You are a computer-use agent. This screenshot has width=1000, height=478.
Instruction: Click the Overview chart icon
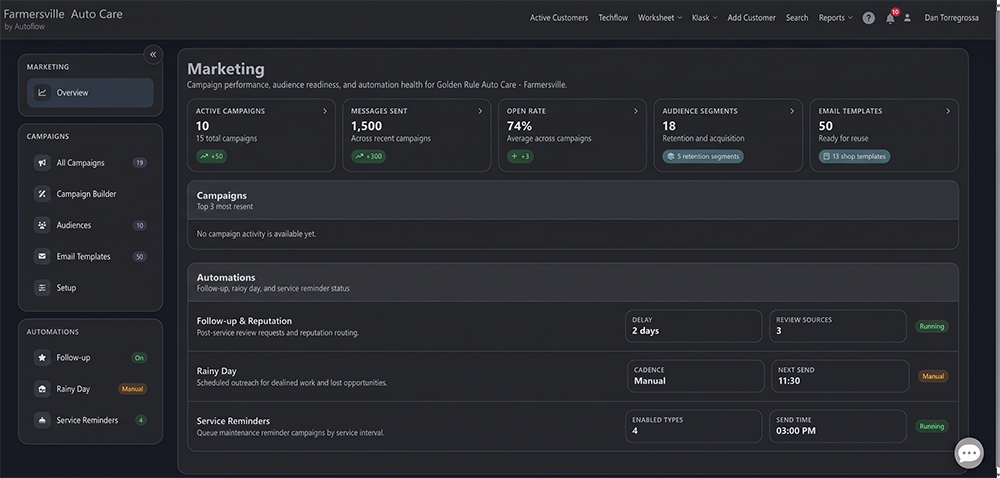(42, 92)
